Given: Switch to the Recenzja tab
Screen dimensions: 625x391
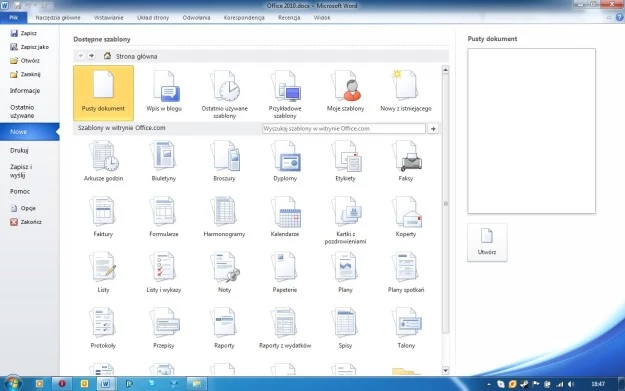Looking at the screenshot, I should click(x=289, y=18).
